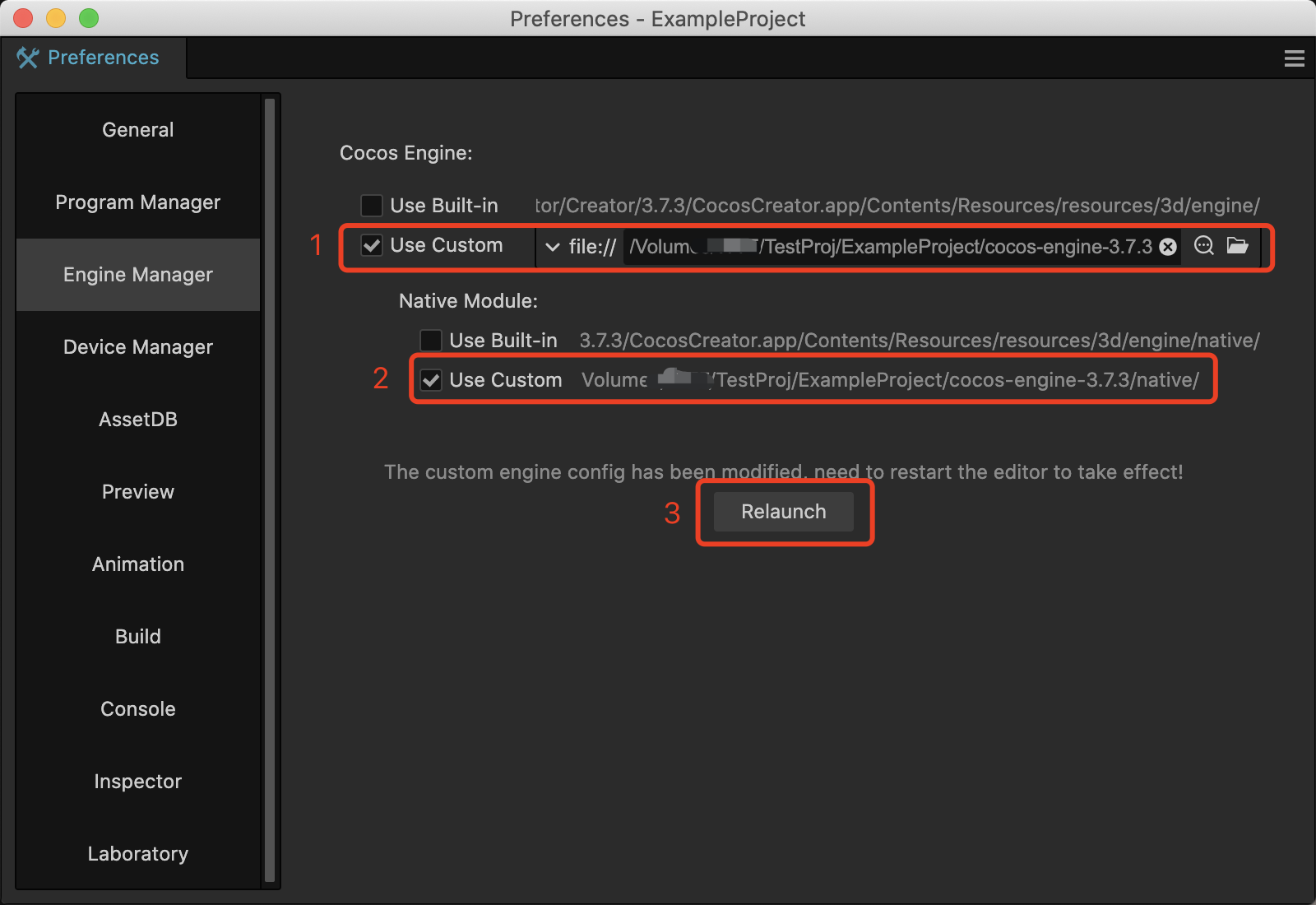The height and width of the screenshot is (905, 1316).
Task: Enable Cocos Engine Use Built-in checkbox
Action: pyautogui.click(x=372, y=205)
